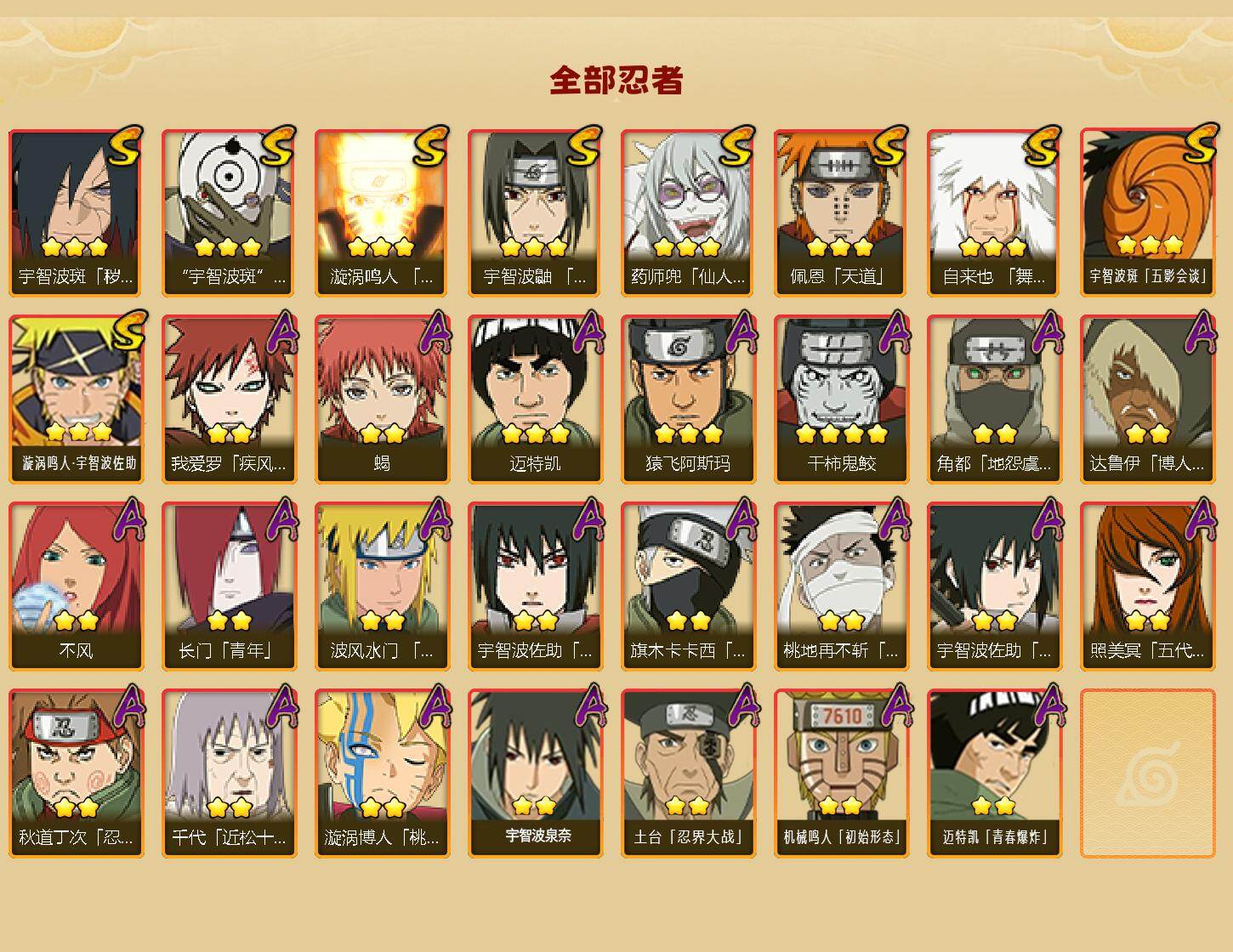
Task: Open the 干柿鬼鲛 four-star card
Action: pyautogui.click(x=841, y=399)
